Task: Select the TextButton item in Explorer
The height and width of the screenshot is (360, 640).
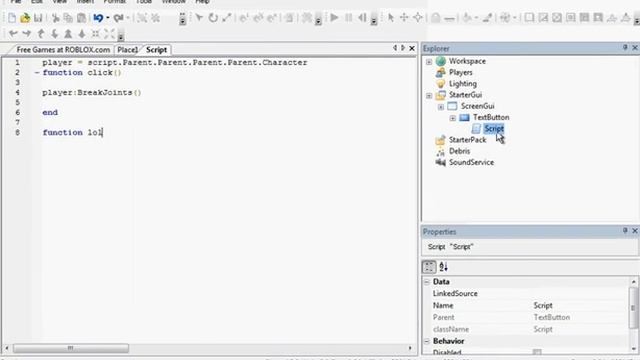Action: pyautogui.click(x=491, y=117)
